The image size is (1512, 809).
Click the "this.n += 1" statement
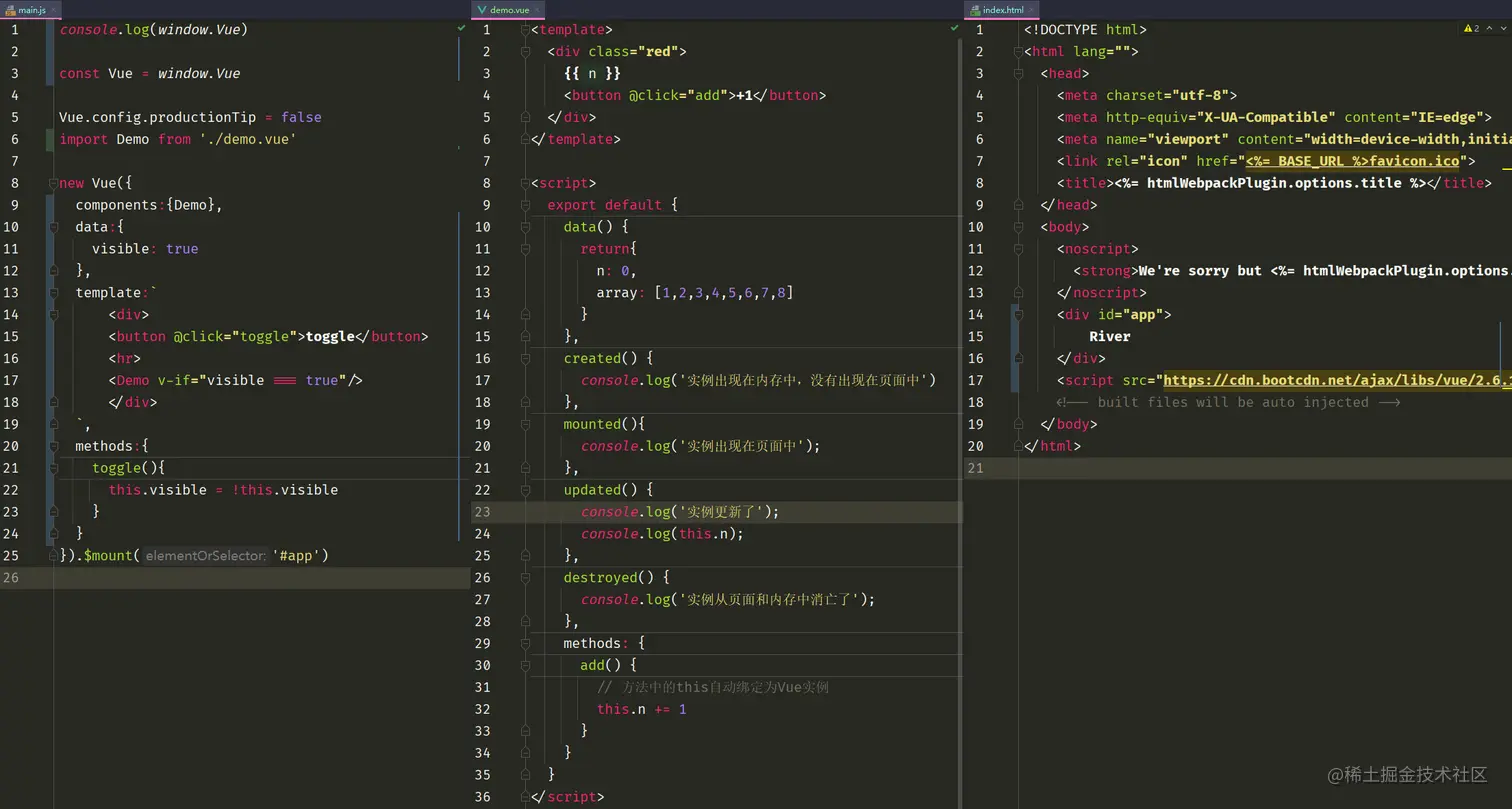642,709
